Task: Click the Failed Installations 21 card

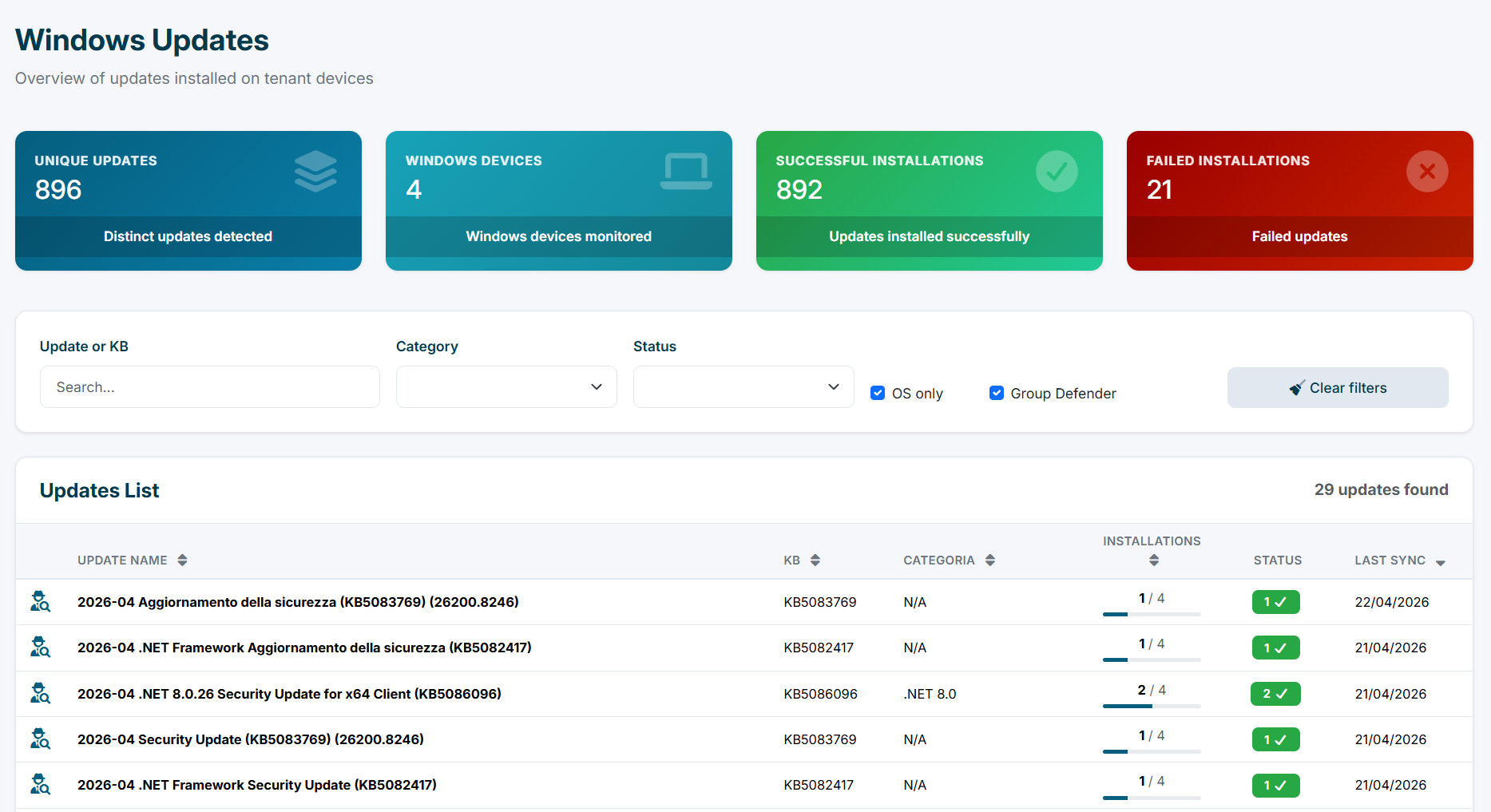Action: [x=1299, y=200]
